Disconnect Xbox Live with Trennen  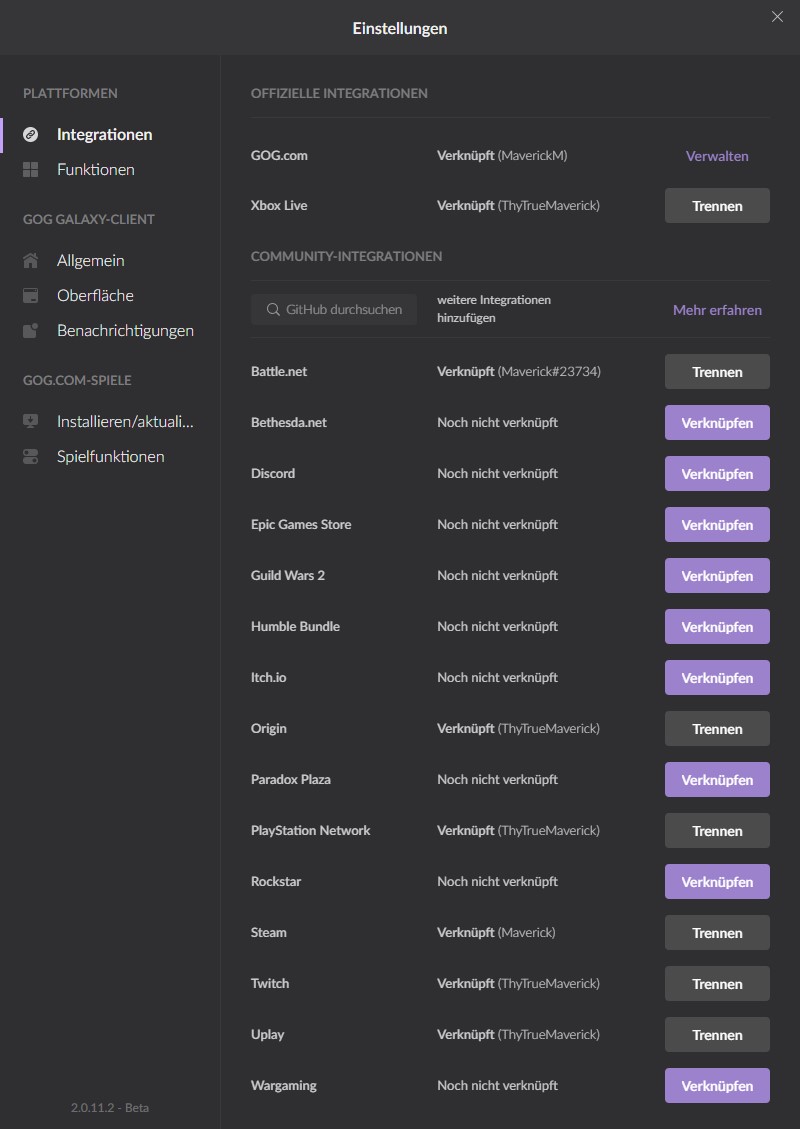[717, 206]
